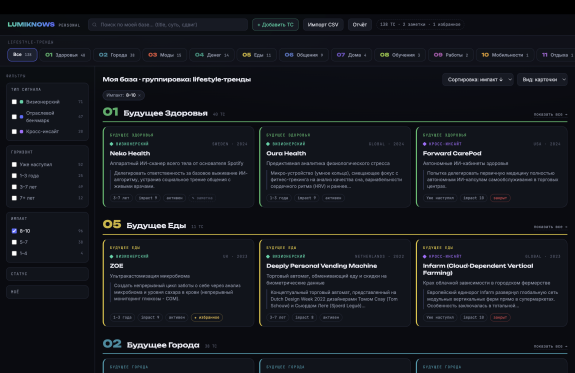The height and width of the screenshot is (373, 575).
Task: Toggle the Кросс-инсайт checkbox
Action: pos(14,131)
